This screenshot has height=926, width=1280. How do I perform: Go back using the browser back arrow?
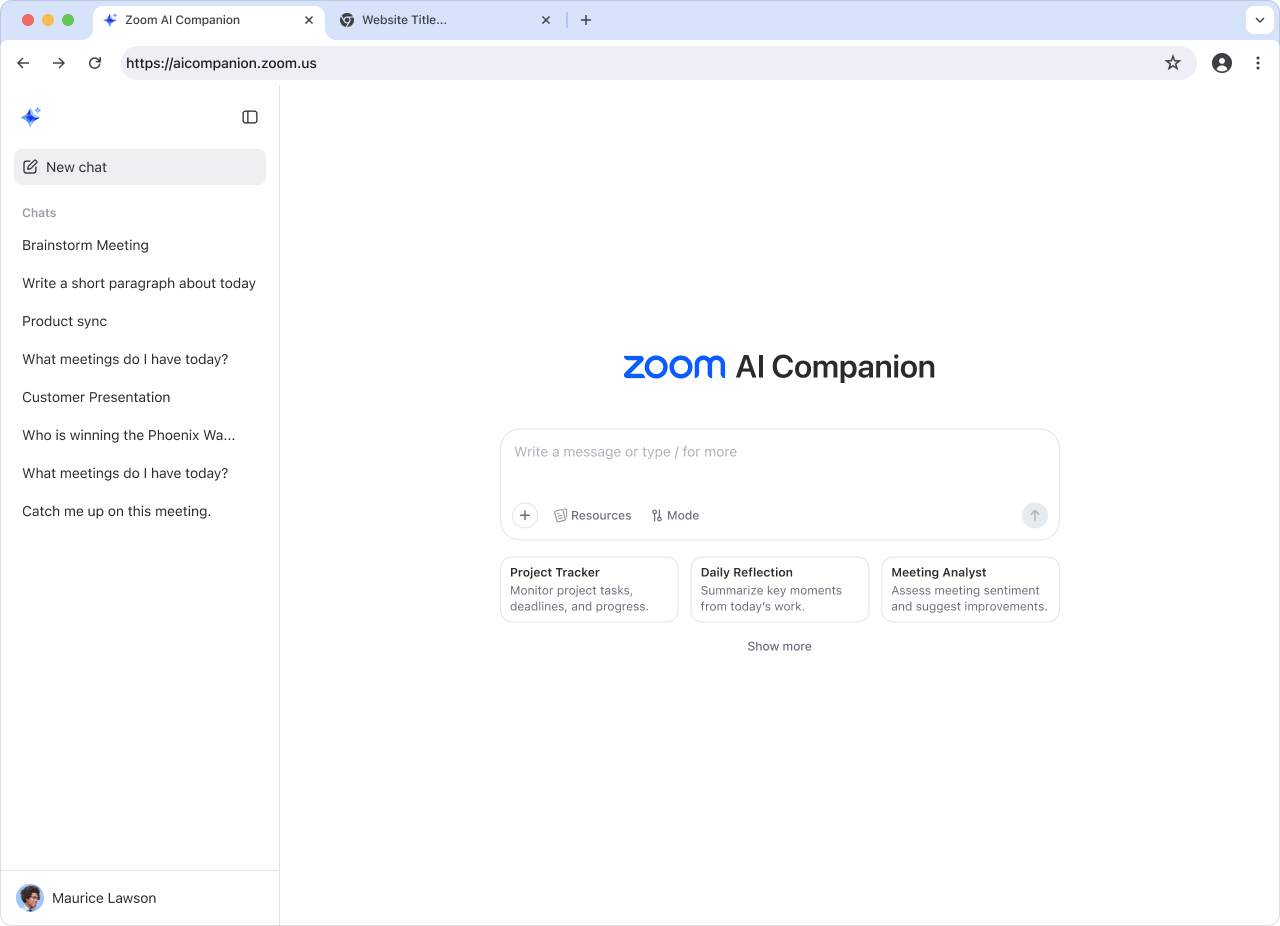pyautogui.click(x=23, y=62)
